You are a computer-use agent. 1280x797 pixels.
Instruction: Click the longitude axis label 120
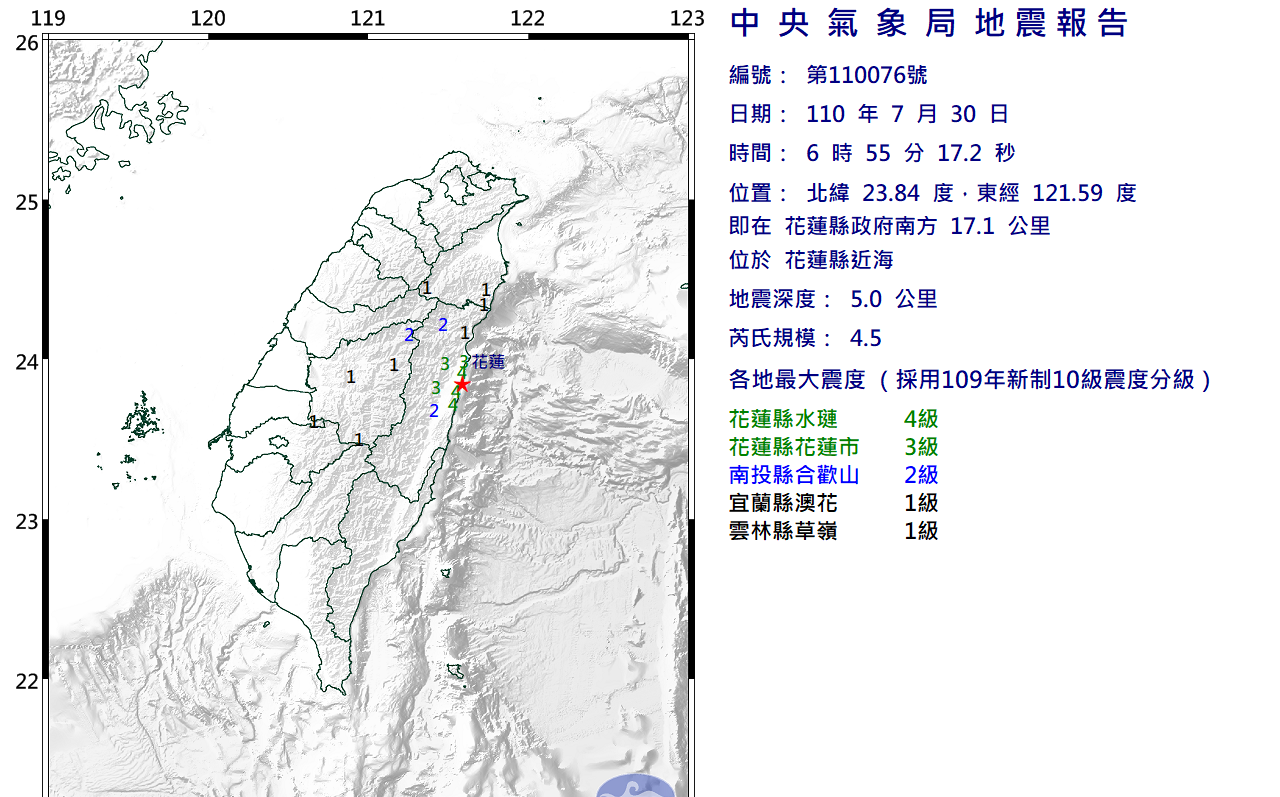(x=208, y=18)
